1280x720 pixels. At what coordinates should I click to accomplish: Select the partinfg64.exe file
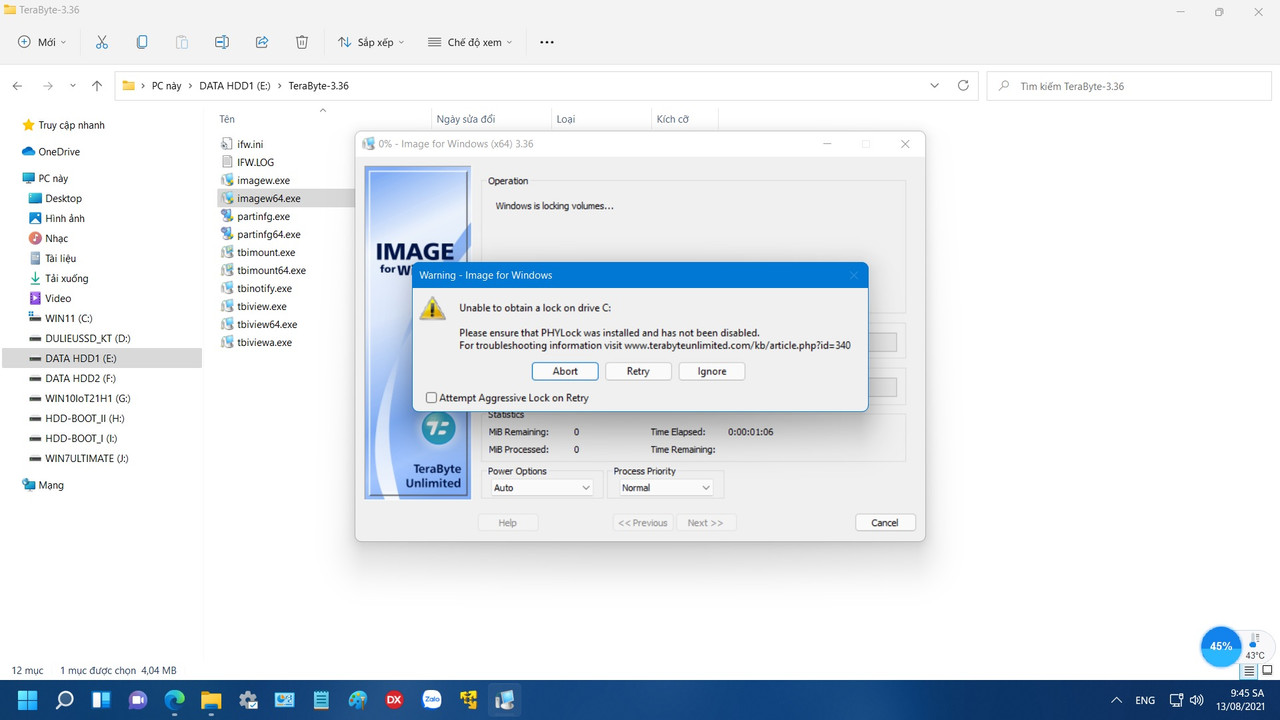pyautogui.click(x=268, y=234)
